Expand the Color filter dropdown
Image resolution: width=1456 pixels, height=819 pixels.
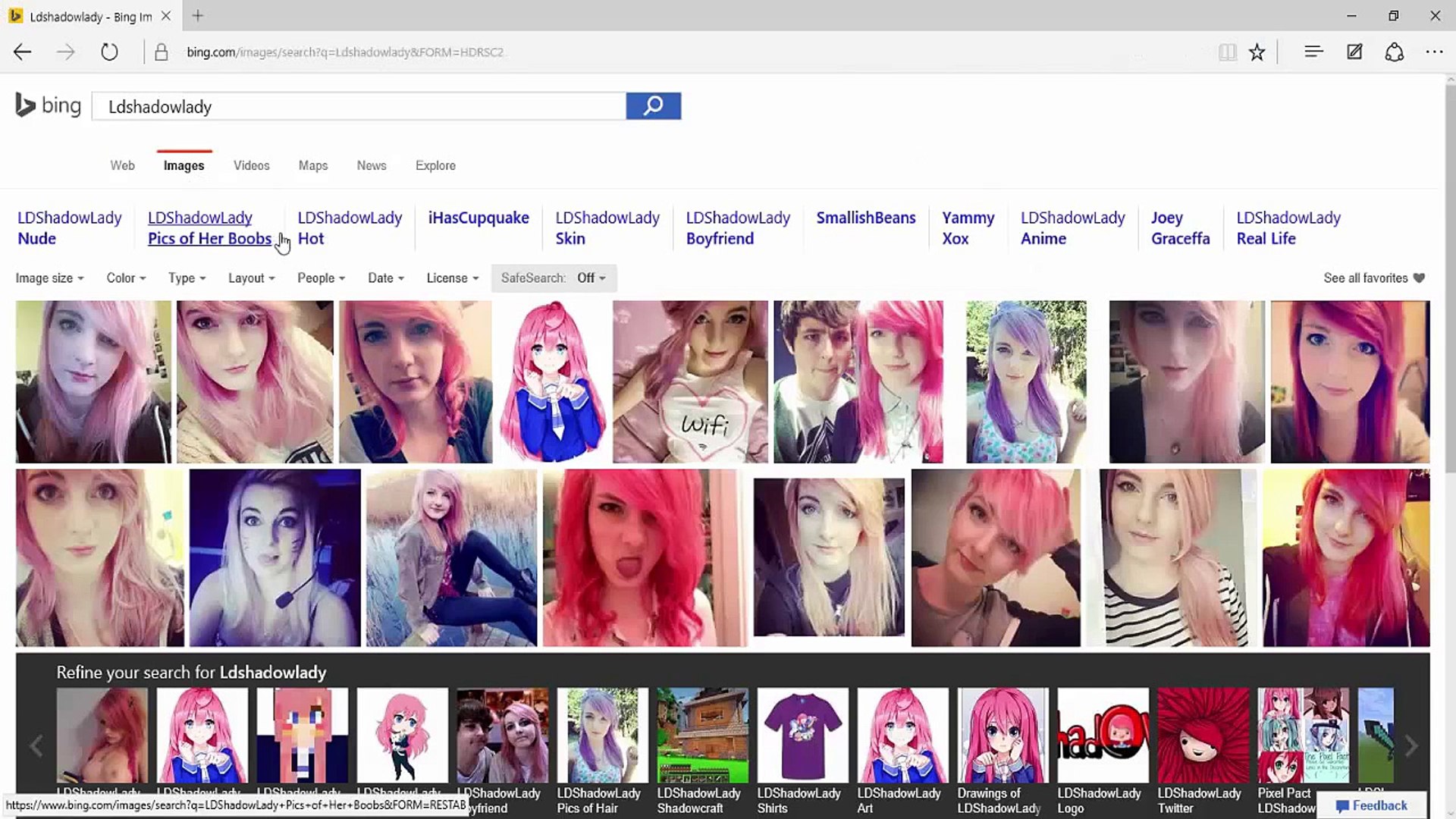click(x=126, y=278)
